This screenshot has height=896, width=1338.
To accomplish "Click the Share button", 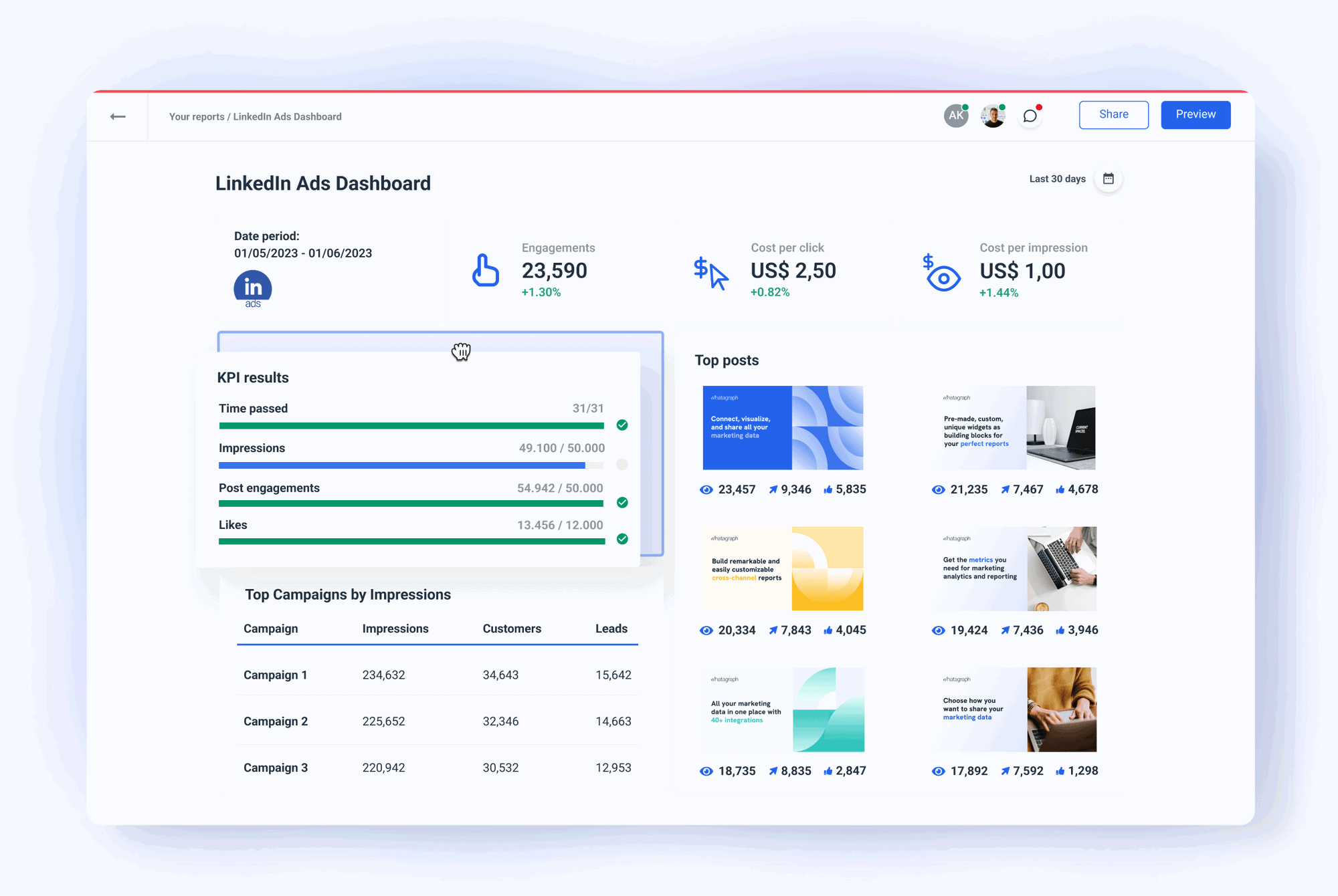I will 1113,114.
